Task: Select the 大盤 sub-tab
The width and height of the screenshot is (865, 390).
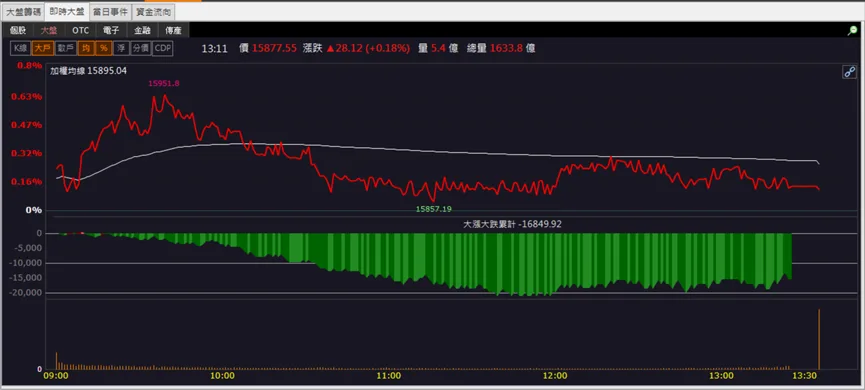Action: (49, 30)
